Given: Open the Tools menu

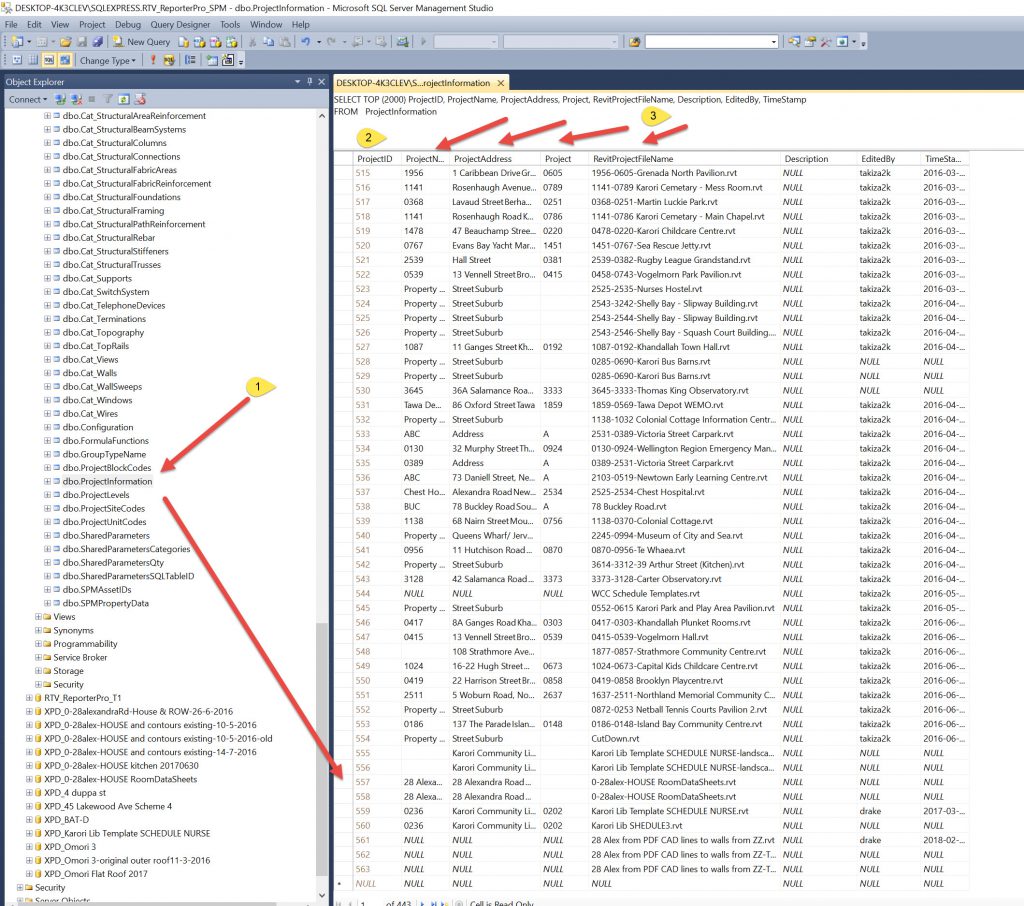Looking at the screenshot, I should (x=230, y=24).
